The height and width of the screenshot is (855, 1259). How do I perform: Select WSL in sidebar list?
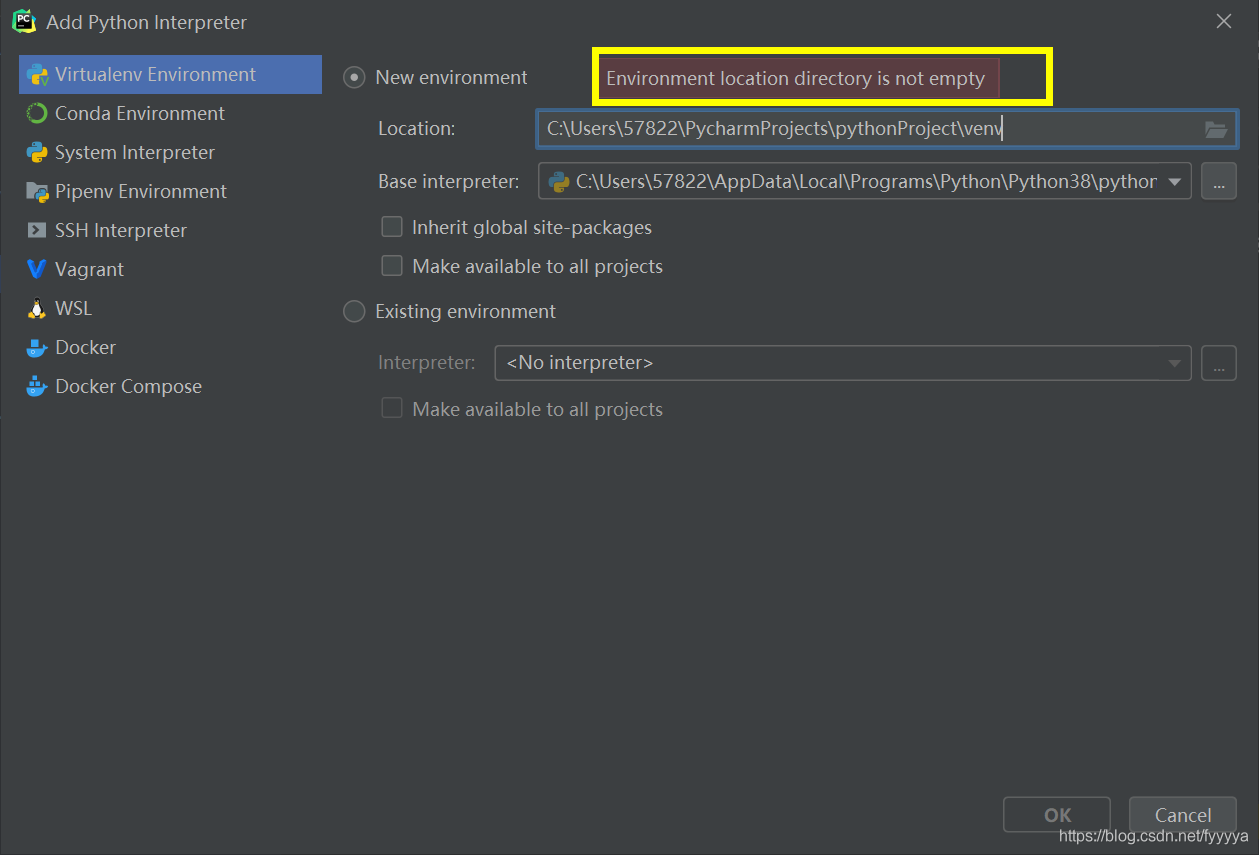(170, 309)
